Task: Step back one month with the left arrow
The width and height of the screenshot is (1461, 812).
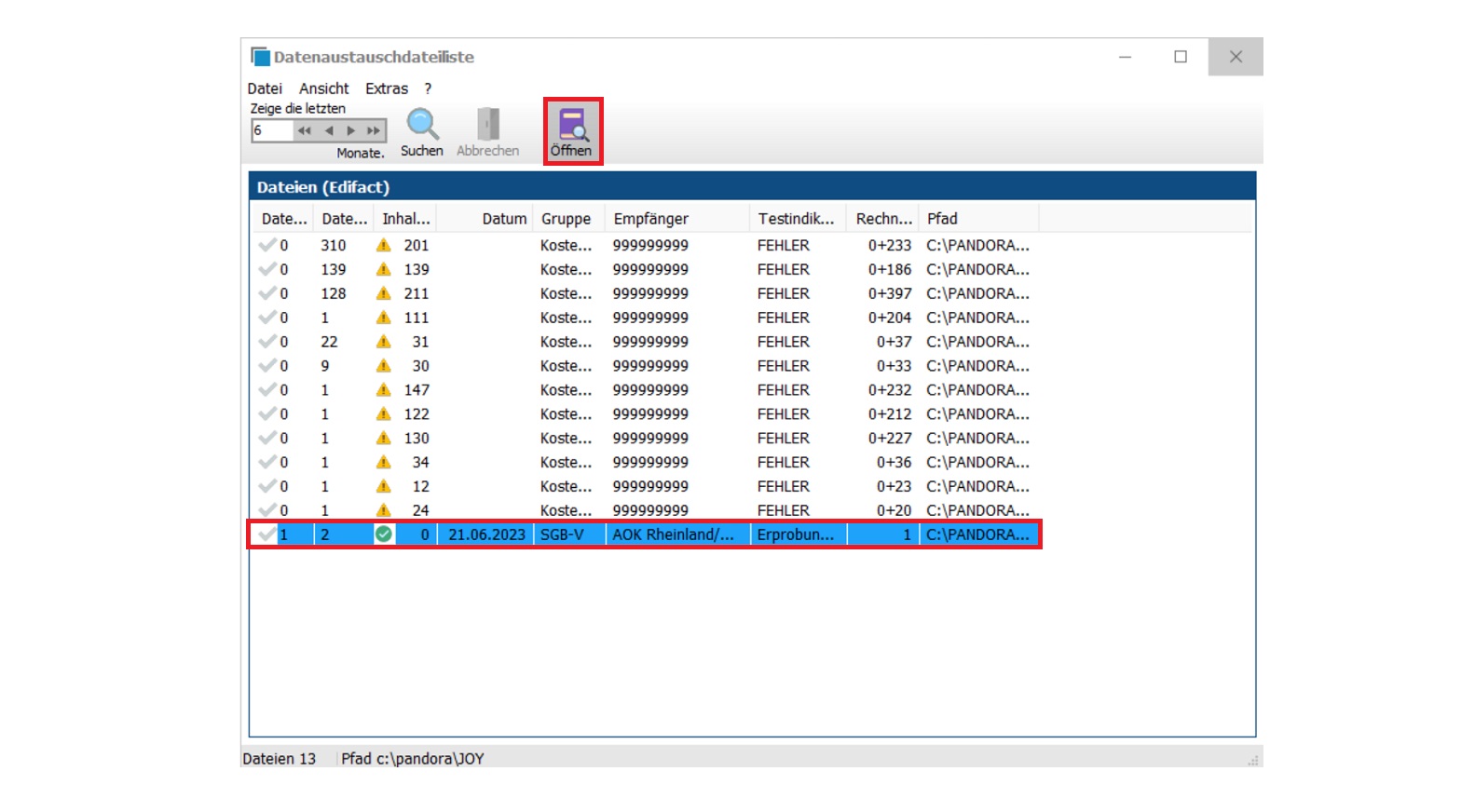Action: (328, 131)
